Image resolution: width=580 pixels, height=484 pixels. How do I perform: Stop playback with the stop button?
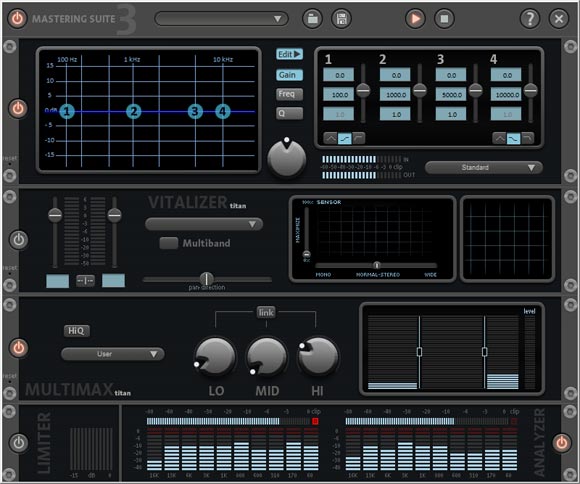pos(444,19)
